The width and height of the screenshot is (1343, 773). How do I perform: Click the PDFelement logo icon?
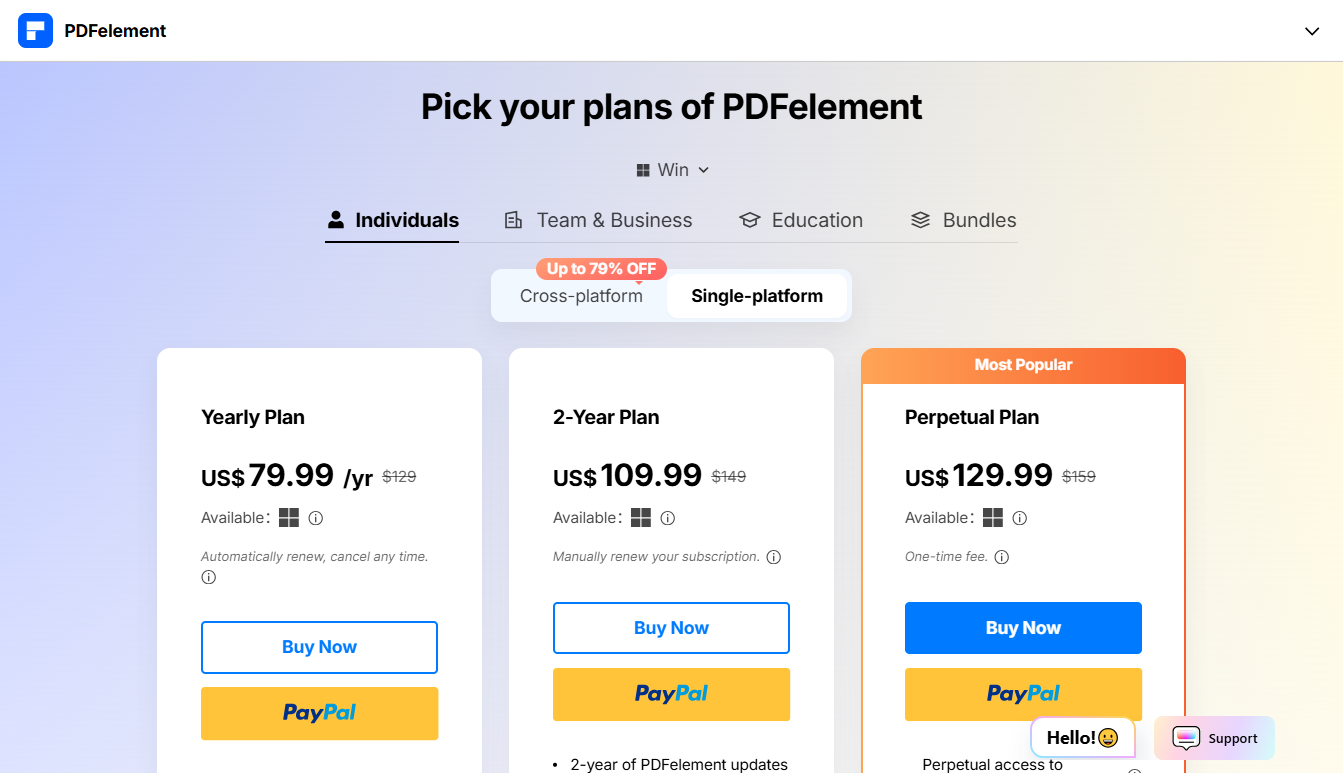[x=36, y=30]
